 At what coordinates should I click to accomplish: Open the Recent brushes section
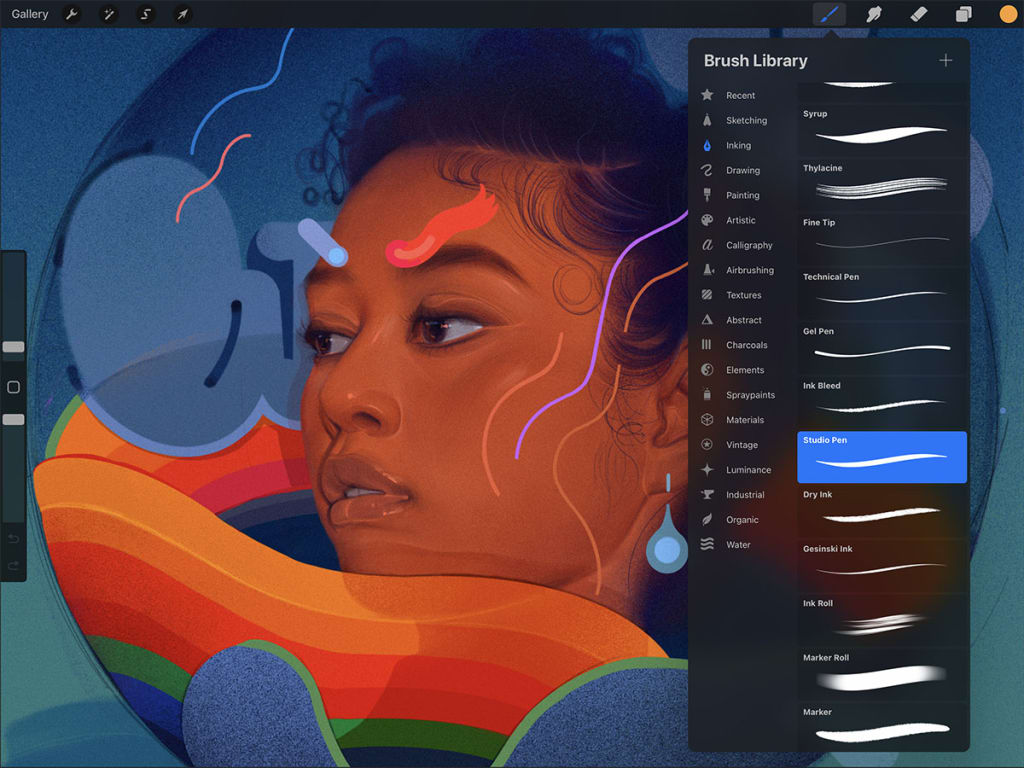(x=741, y=95)
